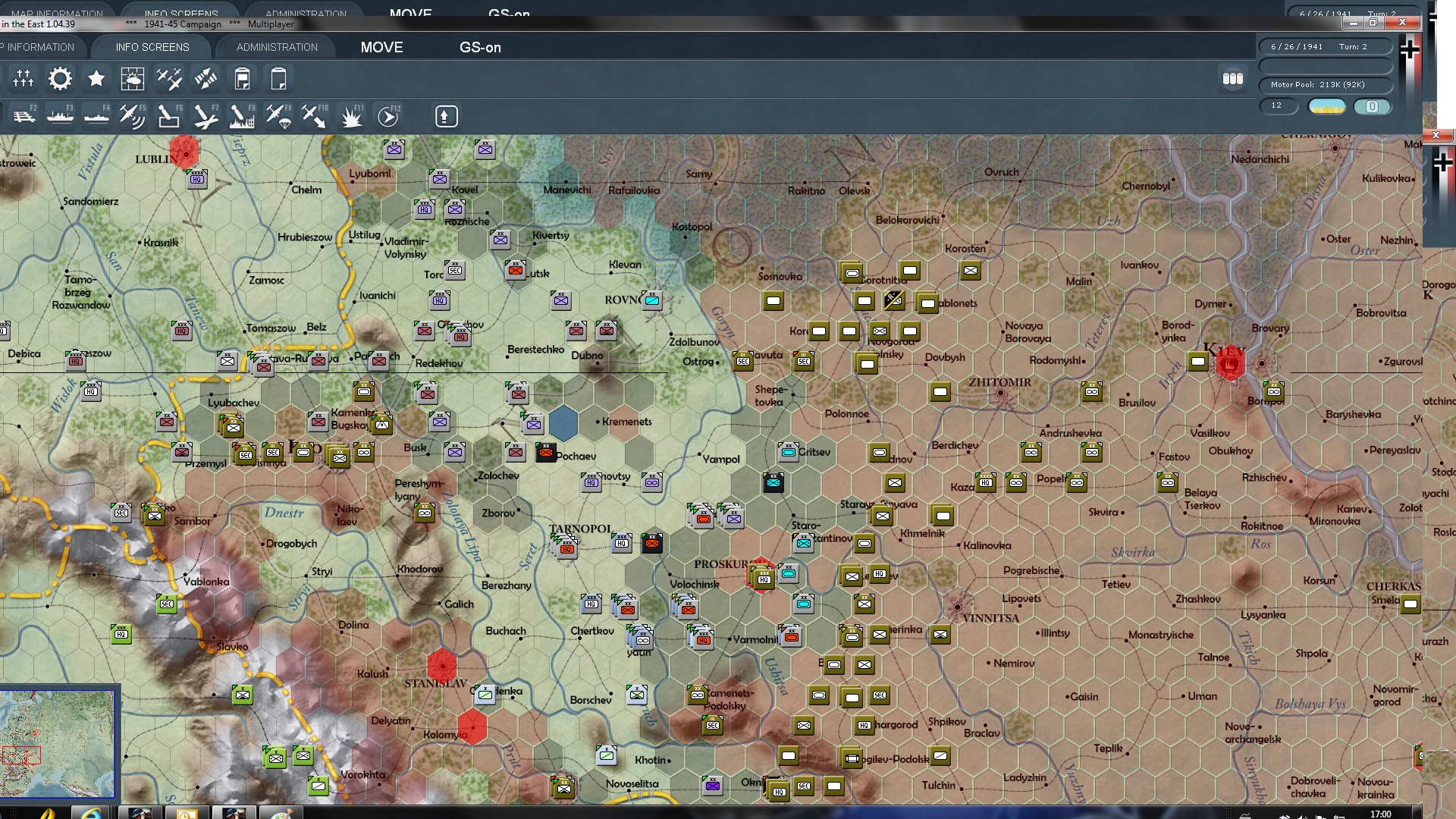Select the red Stanislav city hex
The width and height of the screenshot is (1456, 819).
tap(442, 666)
